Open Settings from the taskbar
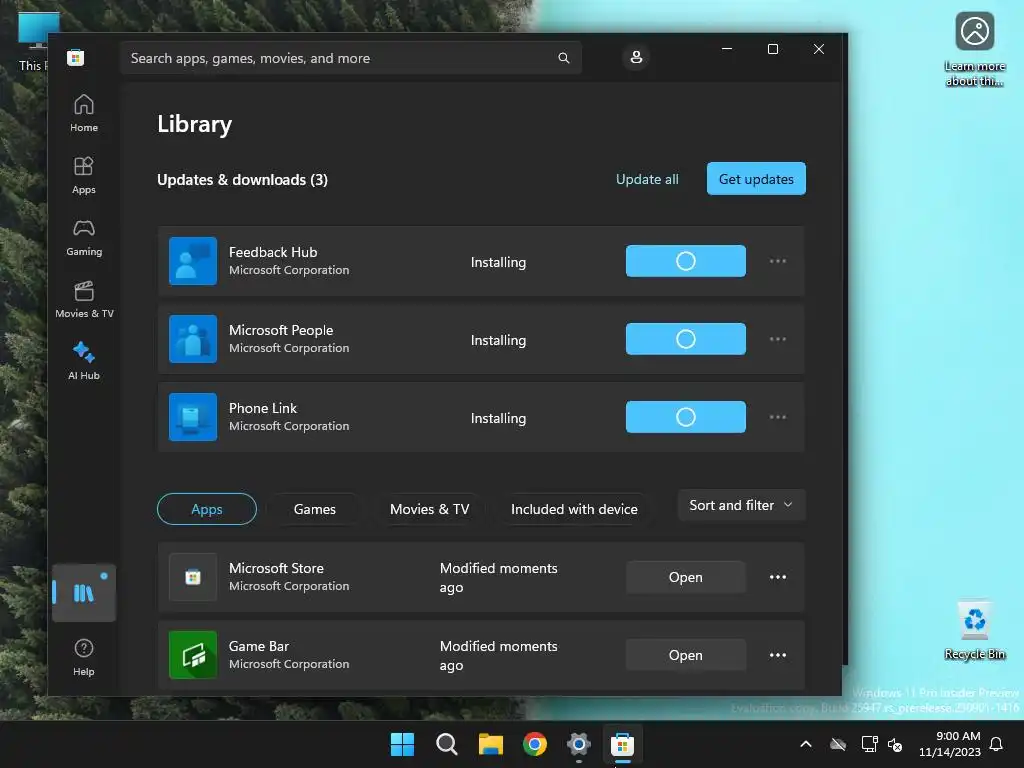 click(x=579, y=744)
